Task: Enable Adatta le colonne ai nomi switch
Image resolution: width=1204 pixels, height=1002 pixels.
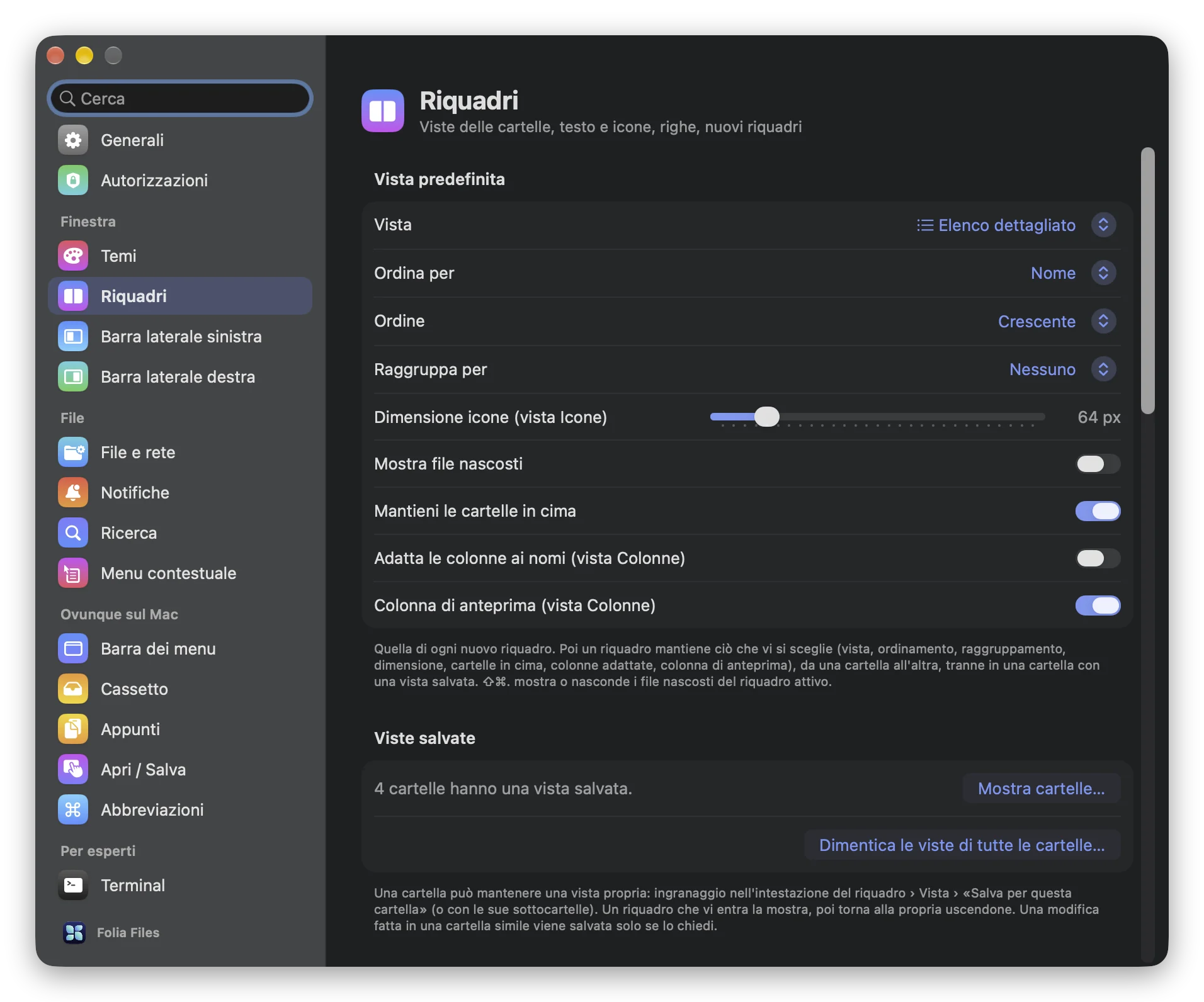Action: coord(1098,558)
